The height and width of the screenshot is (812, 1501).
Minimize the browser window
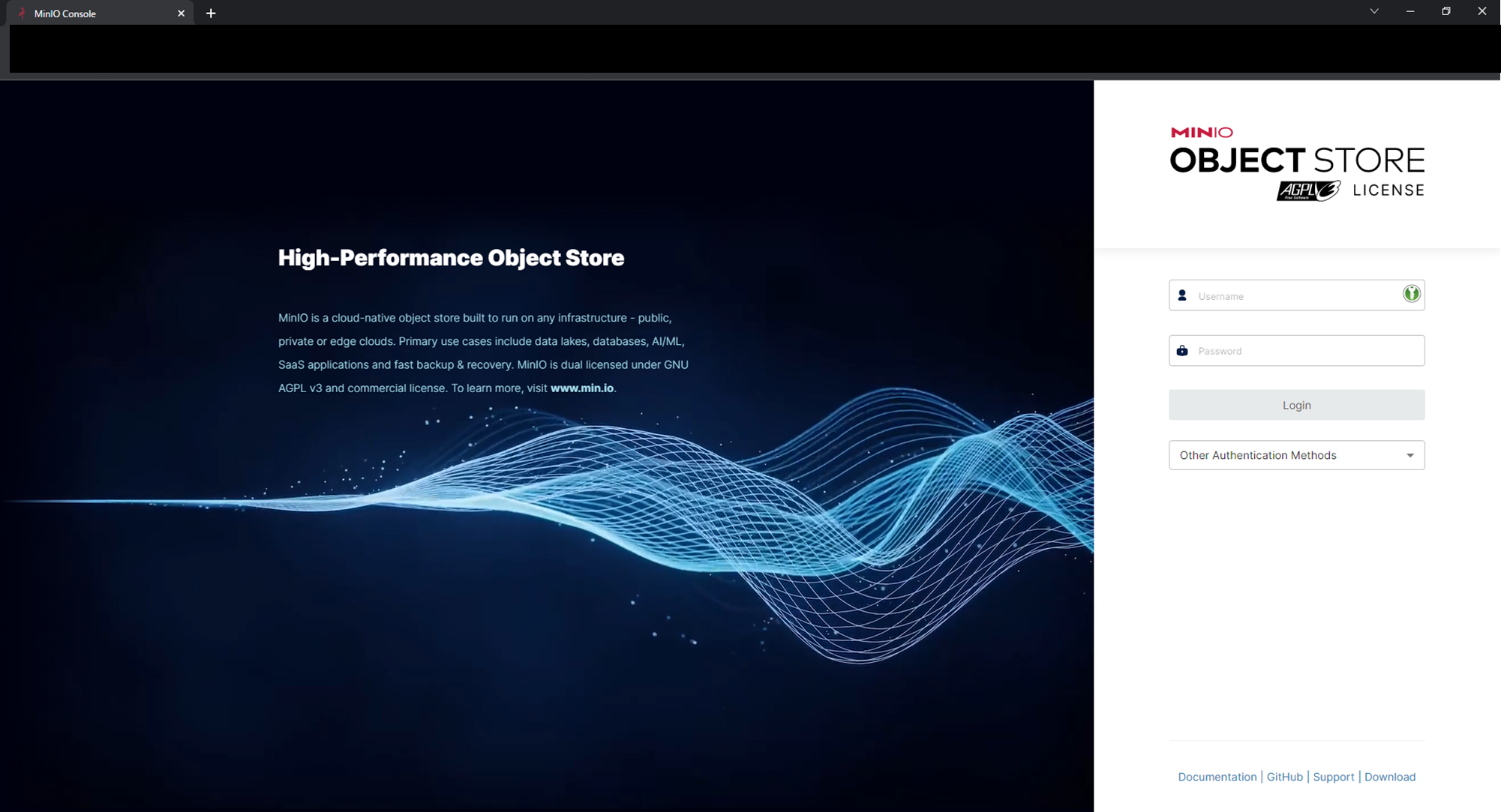pyautogui.click(x=1410, y=11)
